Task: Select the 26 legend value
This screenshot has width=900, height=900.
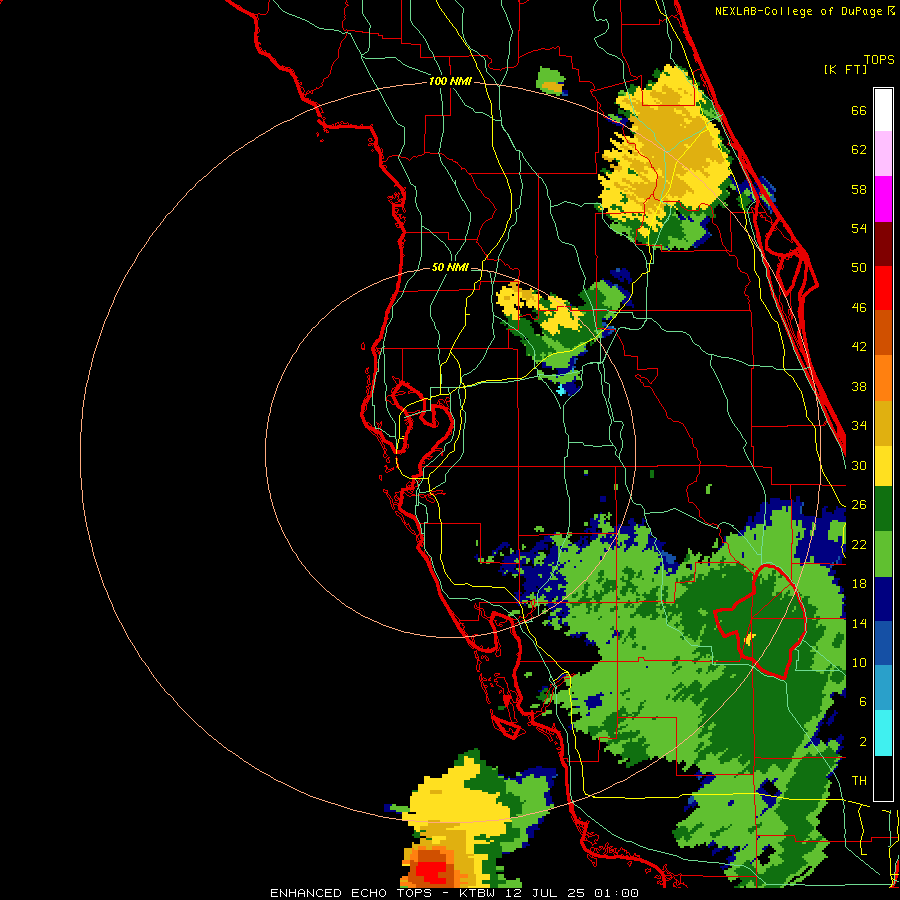Action: pyautogui.click(x=859, y=505)
